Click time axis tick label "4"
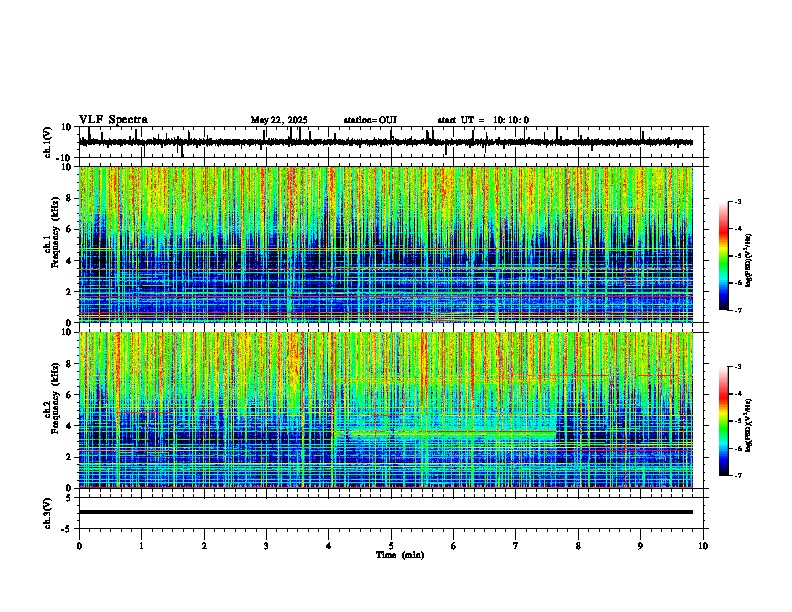This screenshot has width=792, height=612. [329, 546]
